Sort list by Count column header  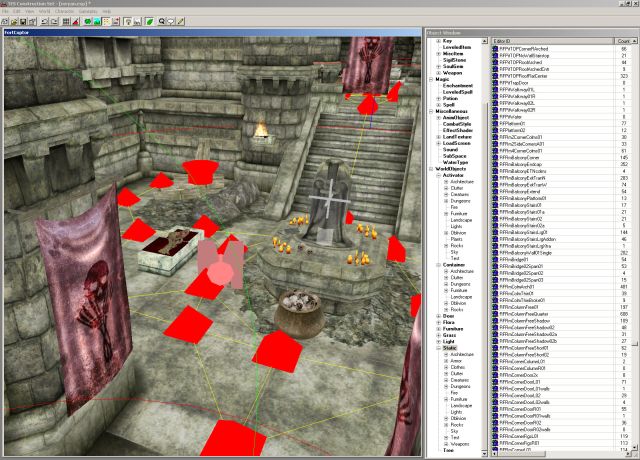pyautogui.click(x=620, y=38)
